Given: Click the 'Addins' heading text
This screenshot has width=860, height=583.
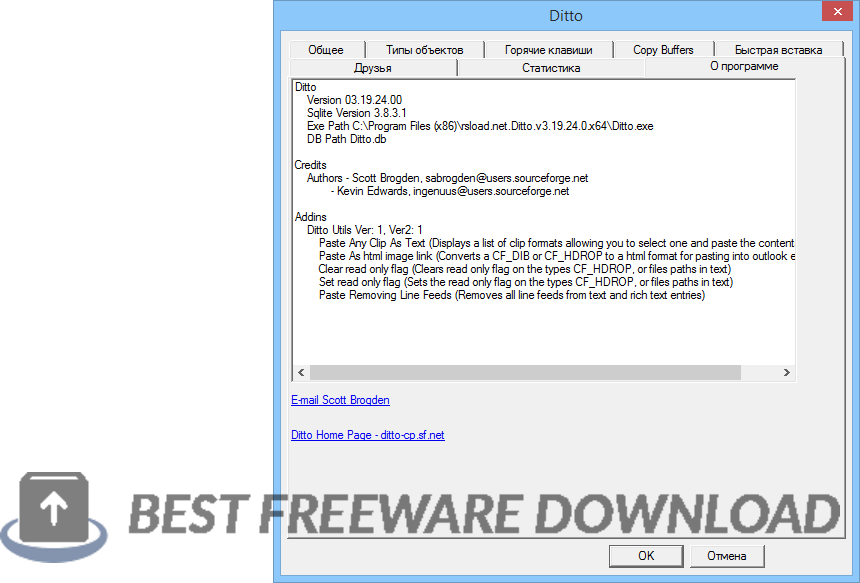Looking at the screenshot, I should 310,217.
